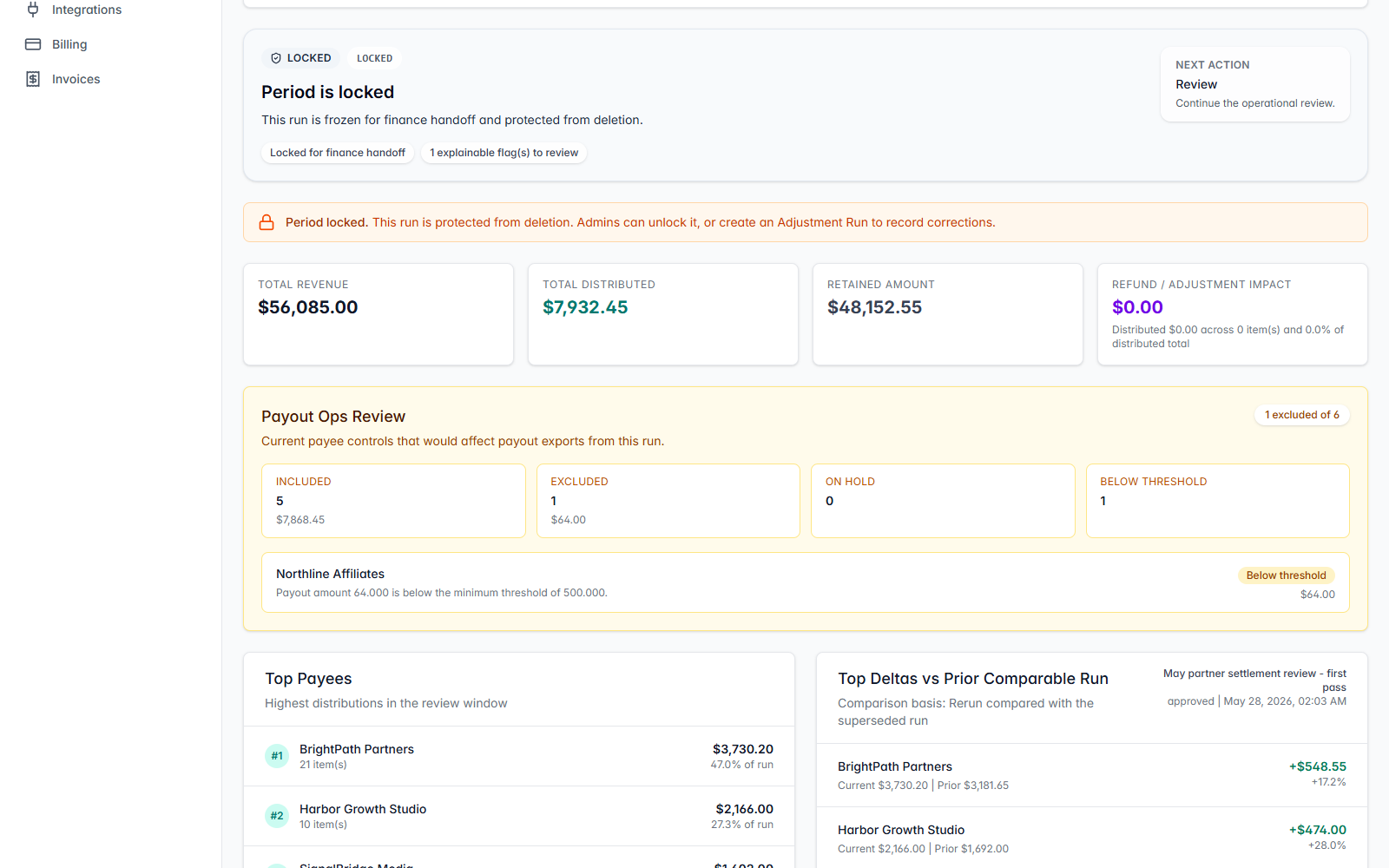Viewport: 1389px width, 868px height.
Task: Click the '1 explainable flag(s) to review' chip
Action: pos(504,153)
